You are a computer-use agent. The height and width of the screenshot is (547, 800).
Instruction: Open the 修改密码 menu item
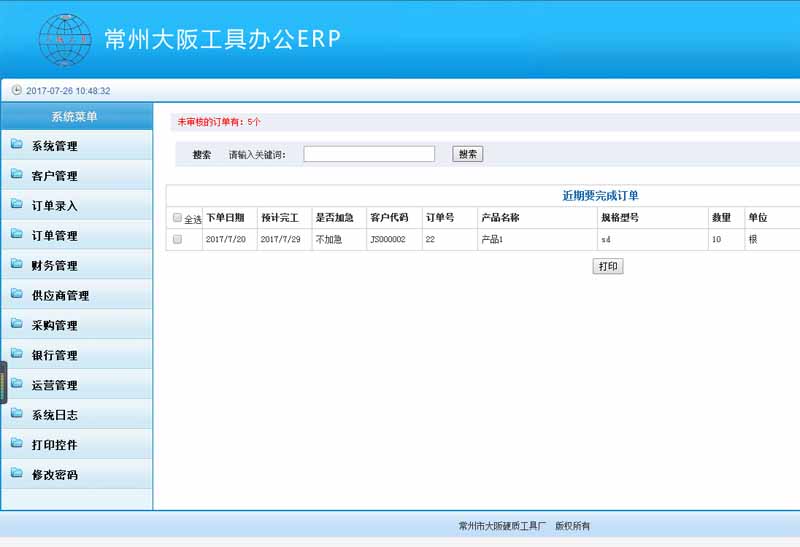coord(54,475)
